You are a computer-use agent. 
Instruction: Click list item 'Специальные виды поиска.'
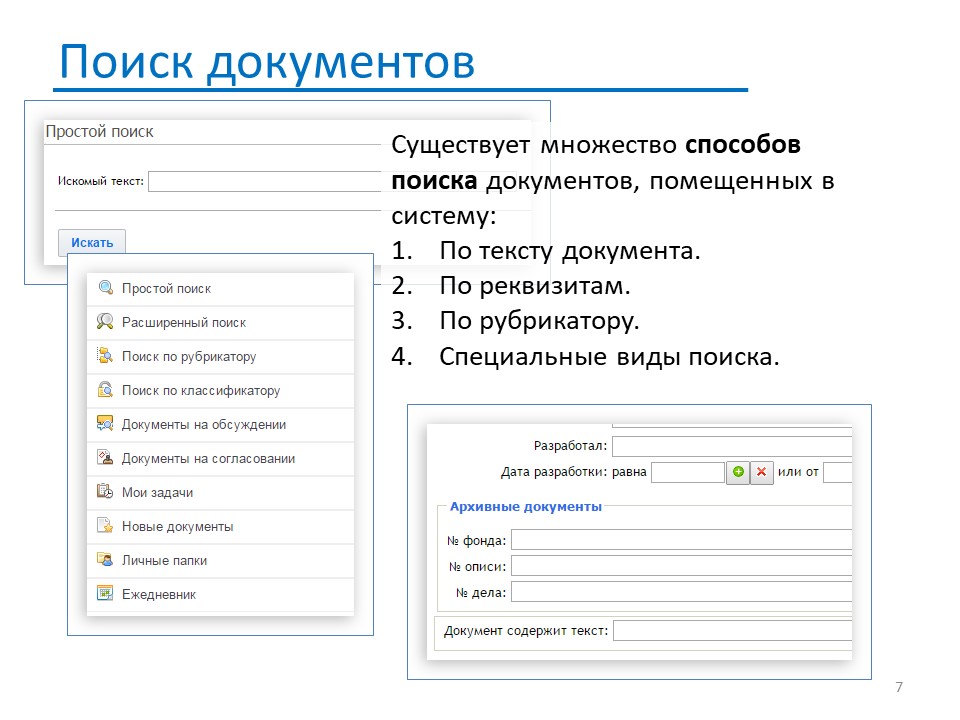pyautogui.click(x=609, y=356)
